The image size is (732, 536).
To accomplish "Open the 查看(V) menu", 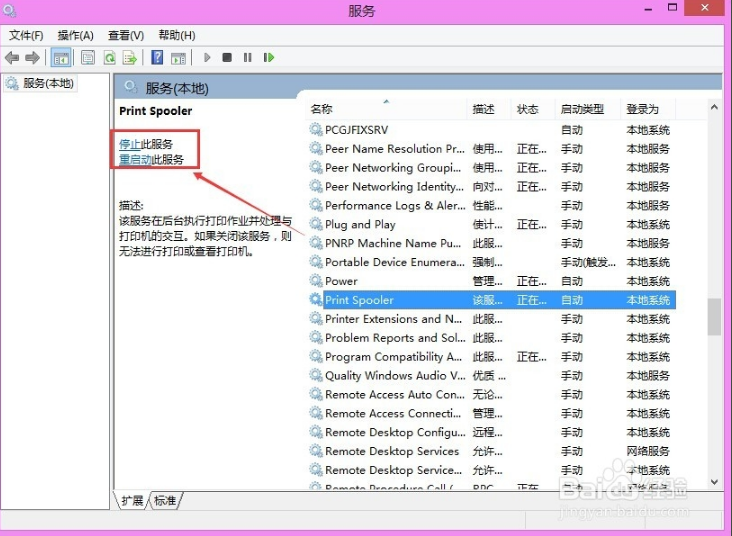I will tap(126, 36).
